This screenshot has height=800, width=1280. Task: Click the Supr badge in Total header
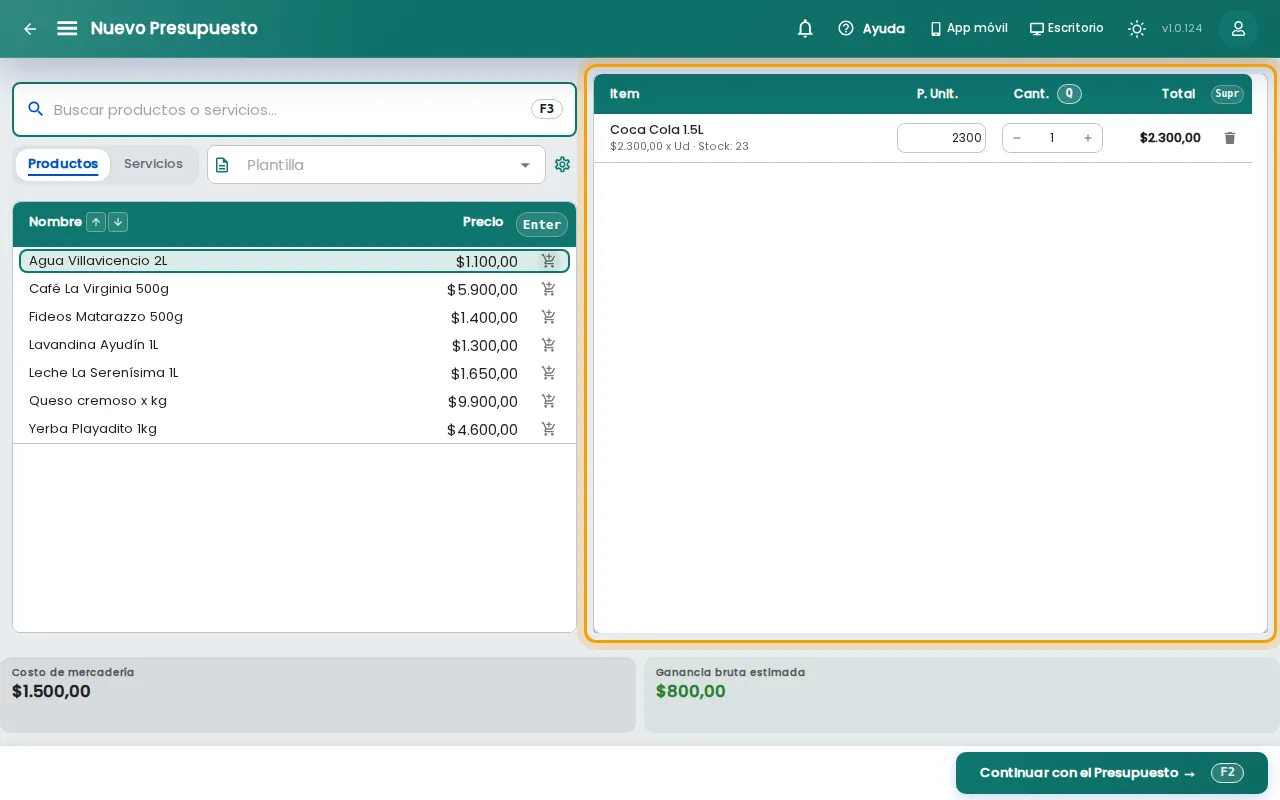point(1227,94)
